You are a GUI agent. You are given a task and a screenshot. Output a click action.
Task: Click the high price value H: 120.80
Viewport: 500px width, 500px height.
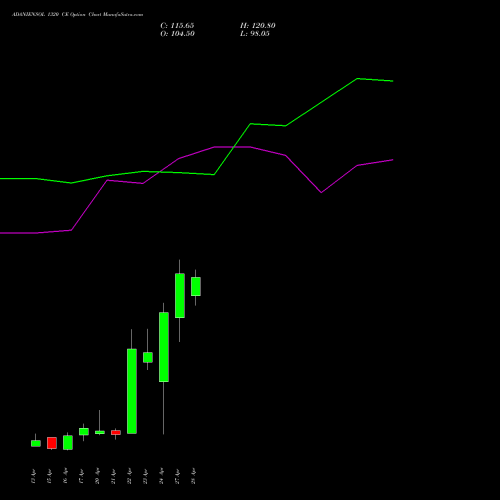(x=258, y=26)
